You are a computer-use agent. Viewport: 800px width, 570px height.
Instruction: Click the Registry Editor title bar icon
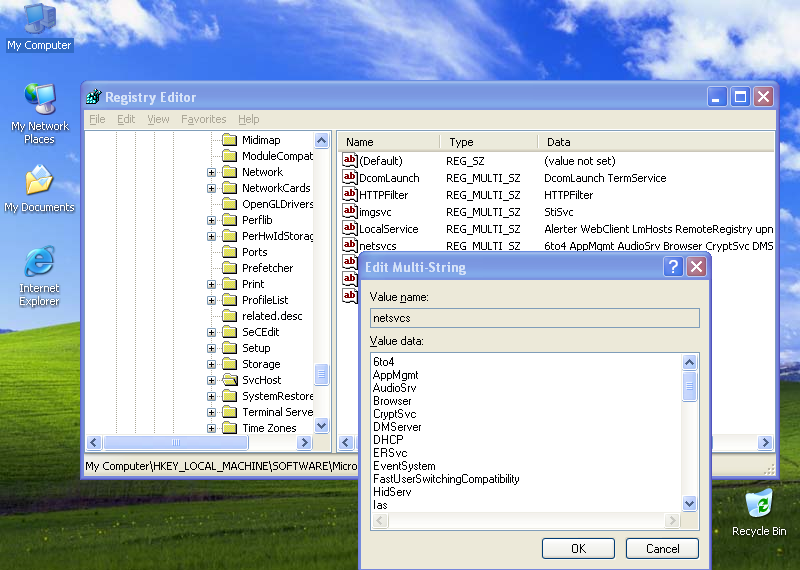[x=94, y=96]
